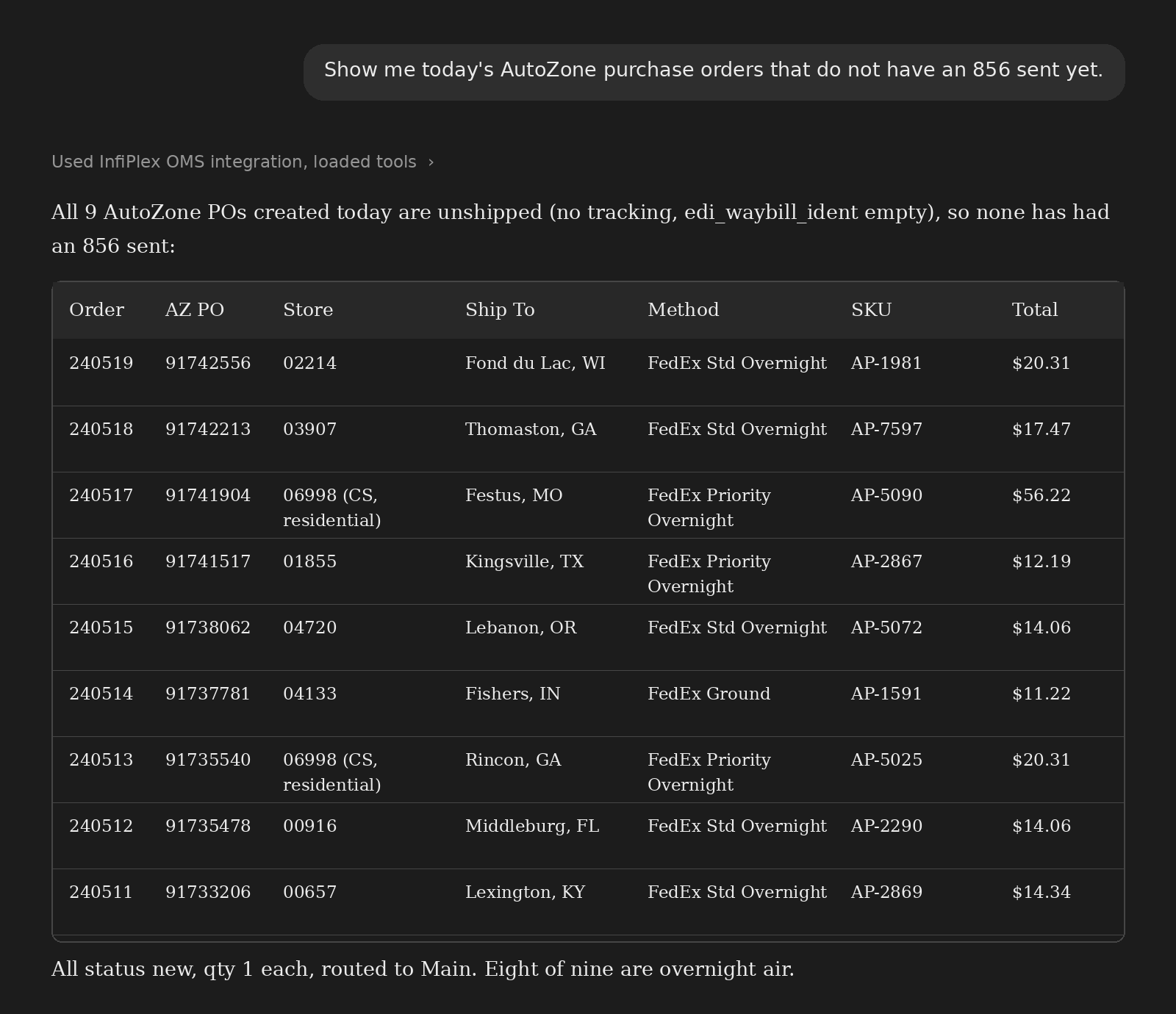Select SKU AP-5072

(886, 628)
